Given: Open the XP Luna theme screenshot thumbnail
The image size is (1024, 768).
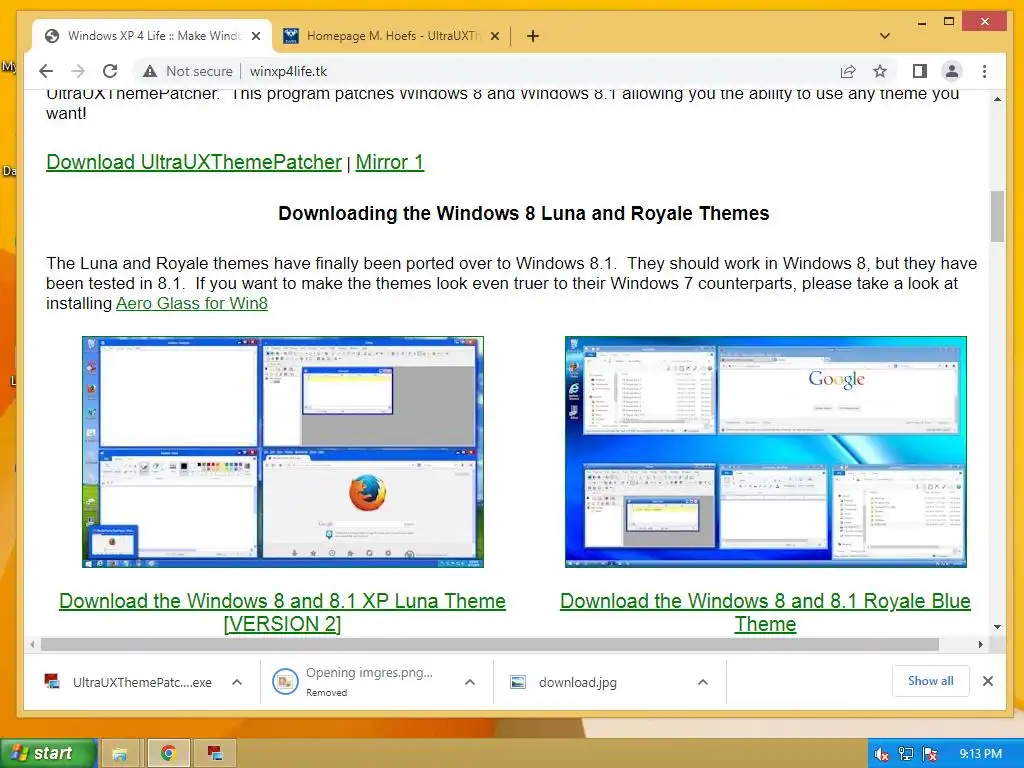Looking at the screenshot, I should 283,452.
